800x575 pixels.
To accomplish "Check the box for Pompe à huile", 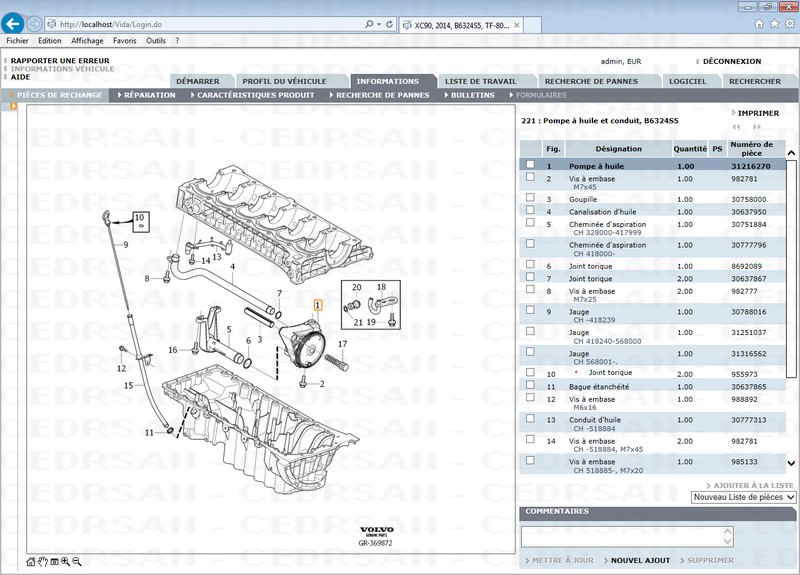I will tap(530, 165).
